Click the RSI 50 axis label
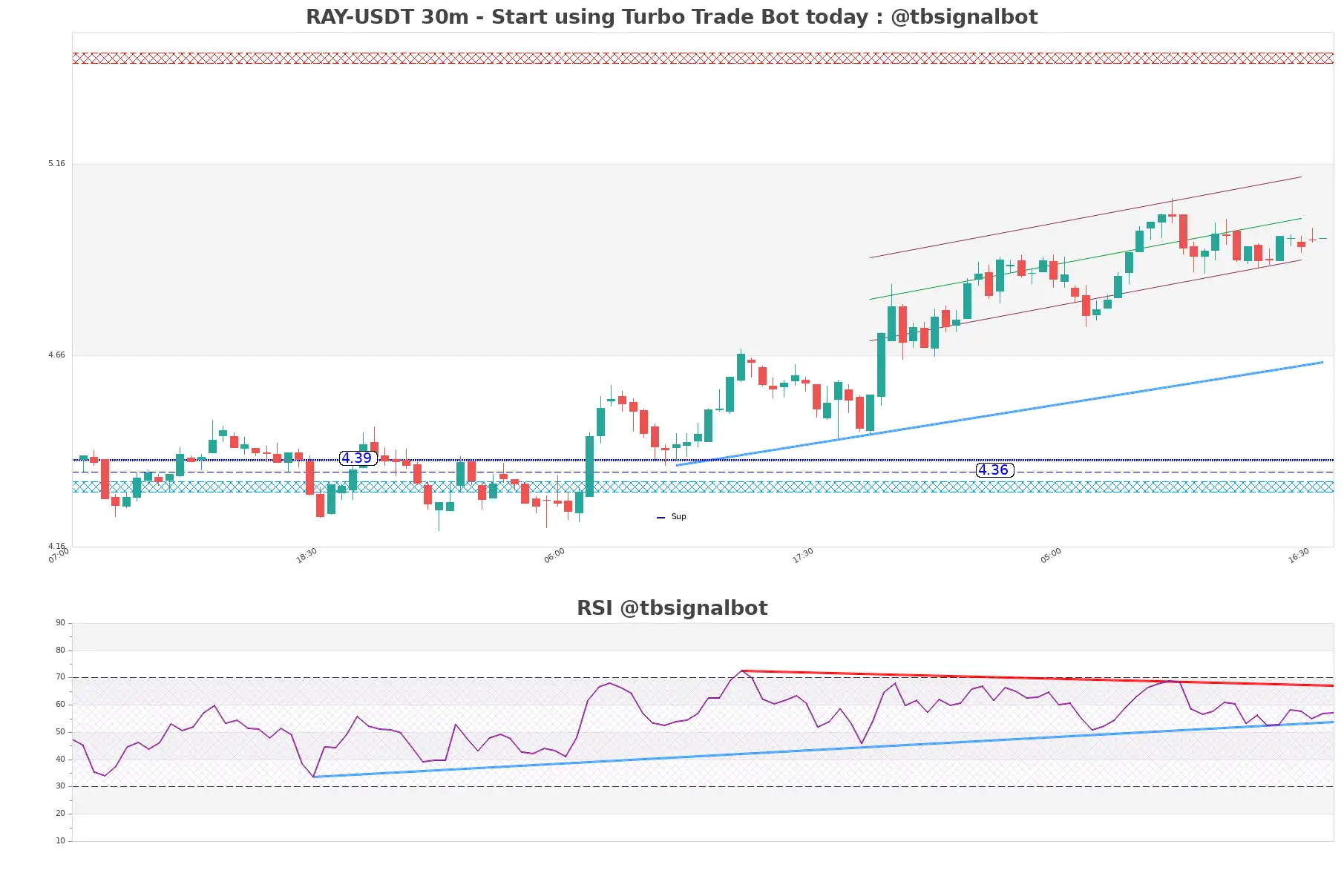 tap(60, 732)
